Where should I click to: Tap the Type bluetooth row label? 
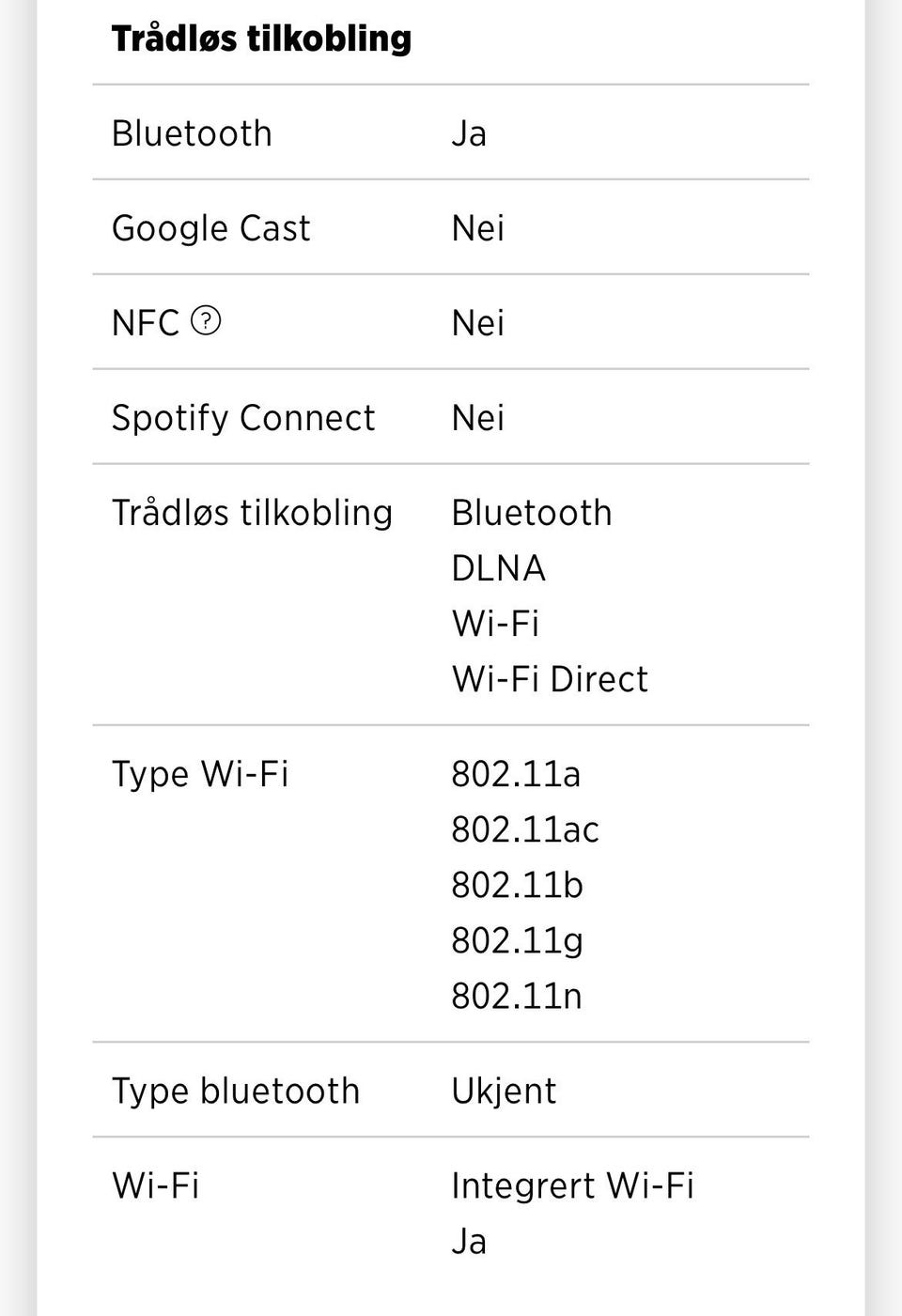pyautogui.click(x=236, y=1092)
